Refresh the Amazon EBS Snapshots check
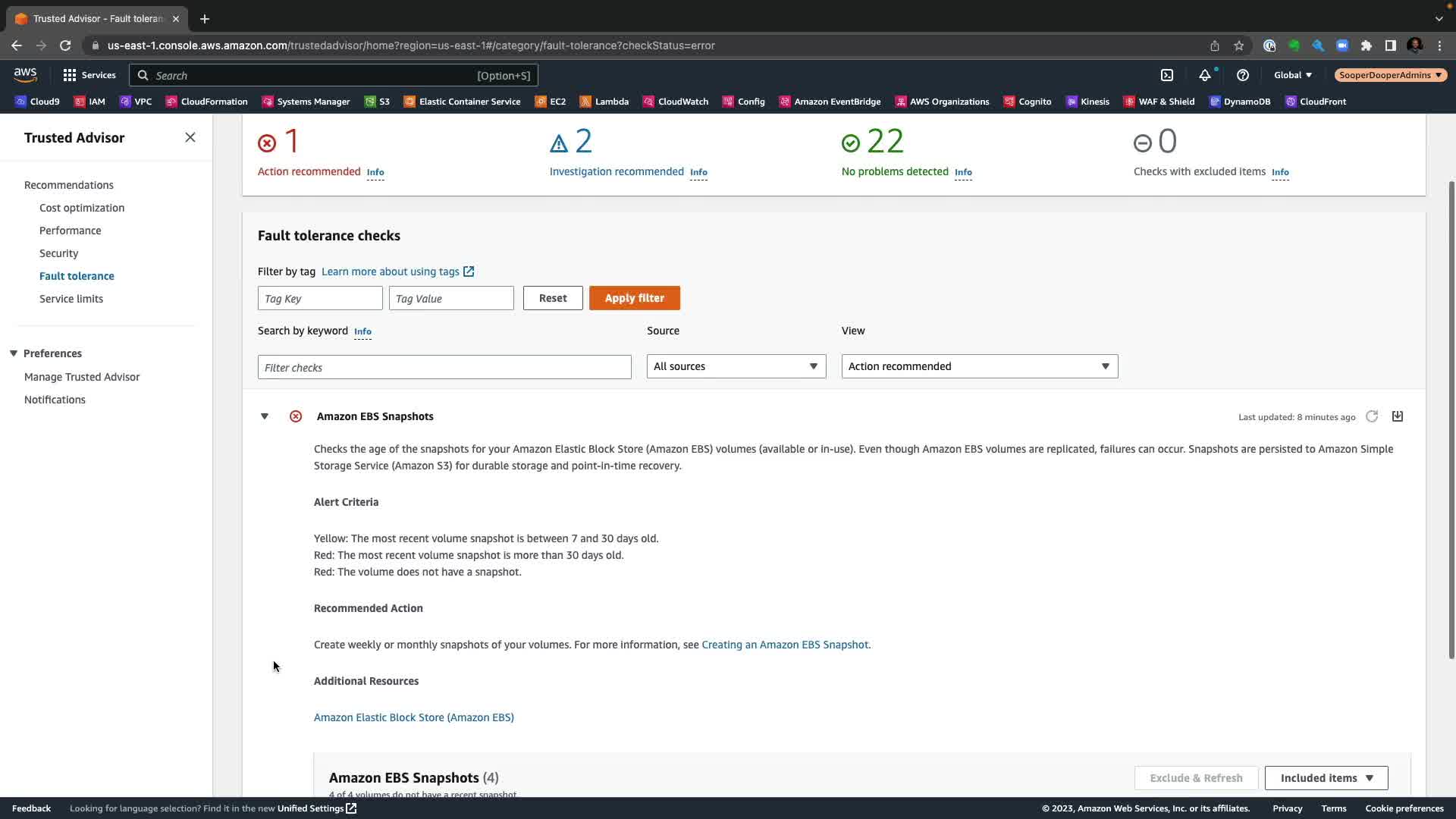This screenshot has width=1456, height=819. [1371, 416]
